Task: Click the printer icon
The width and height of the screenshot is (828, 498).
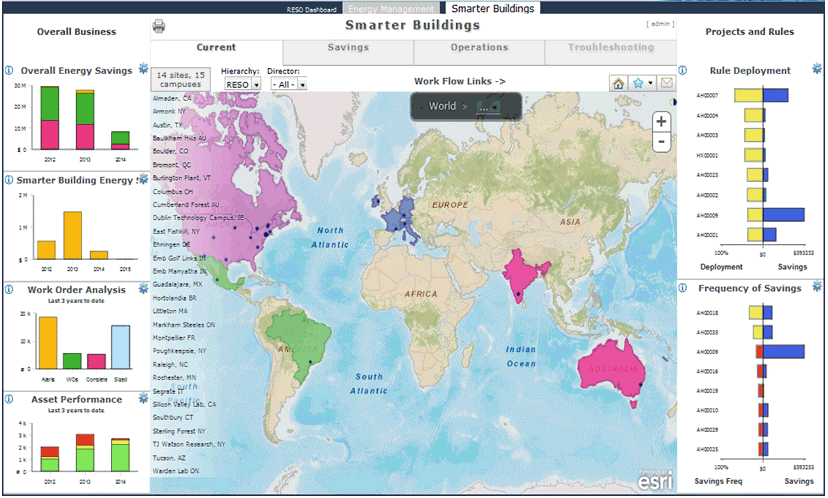Action: tap(158, 26)
